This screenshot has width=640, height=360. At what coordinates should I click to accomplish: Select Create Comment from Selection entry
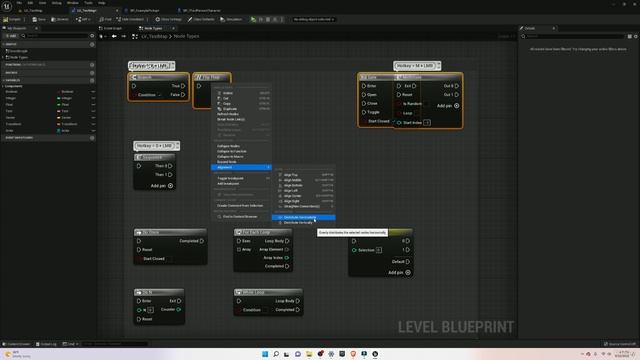tap(240, 206)
